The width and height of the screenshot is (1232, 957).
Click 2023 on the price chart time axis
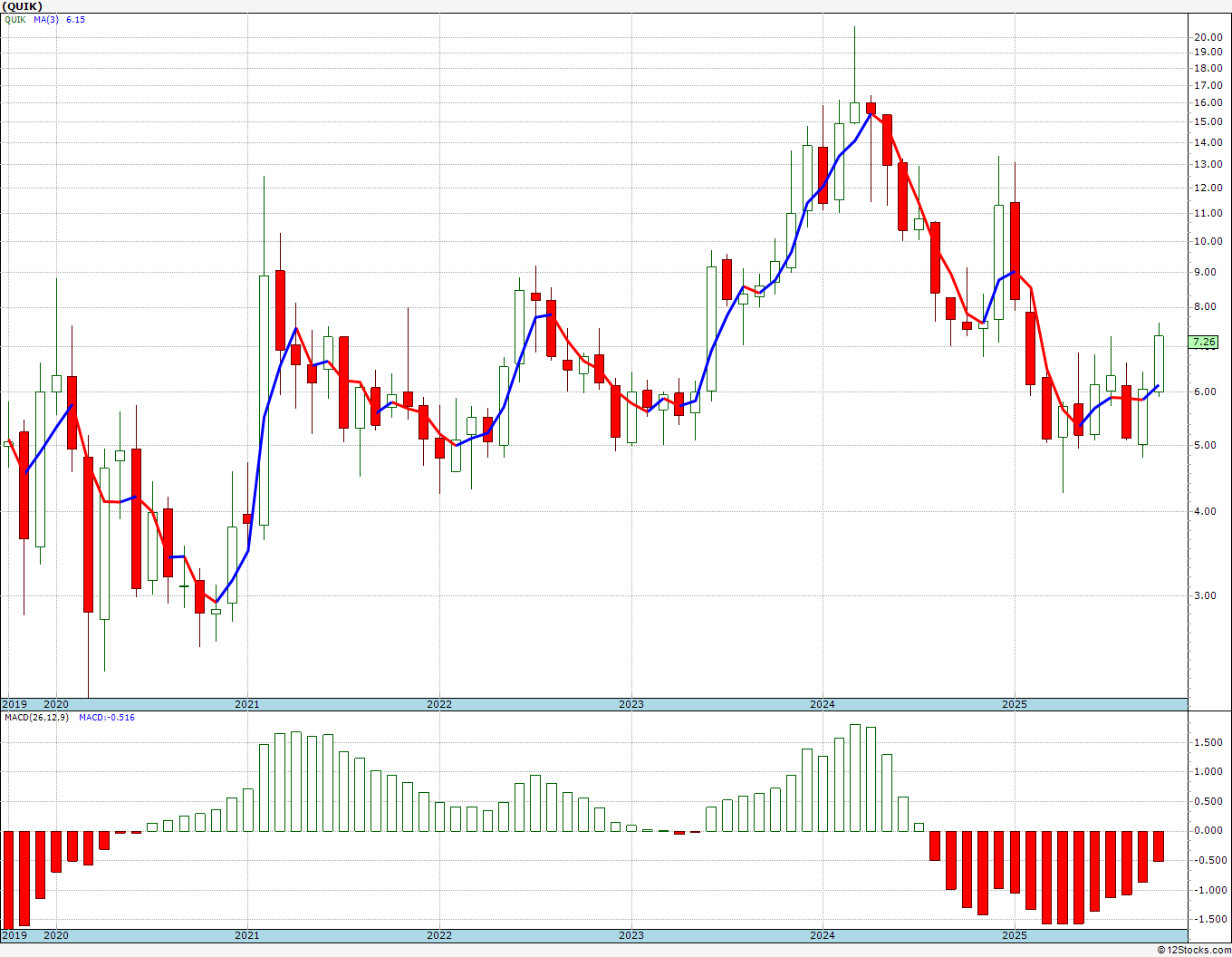631,704
